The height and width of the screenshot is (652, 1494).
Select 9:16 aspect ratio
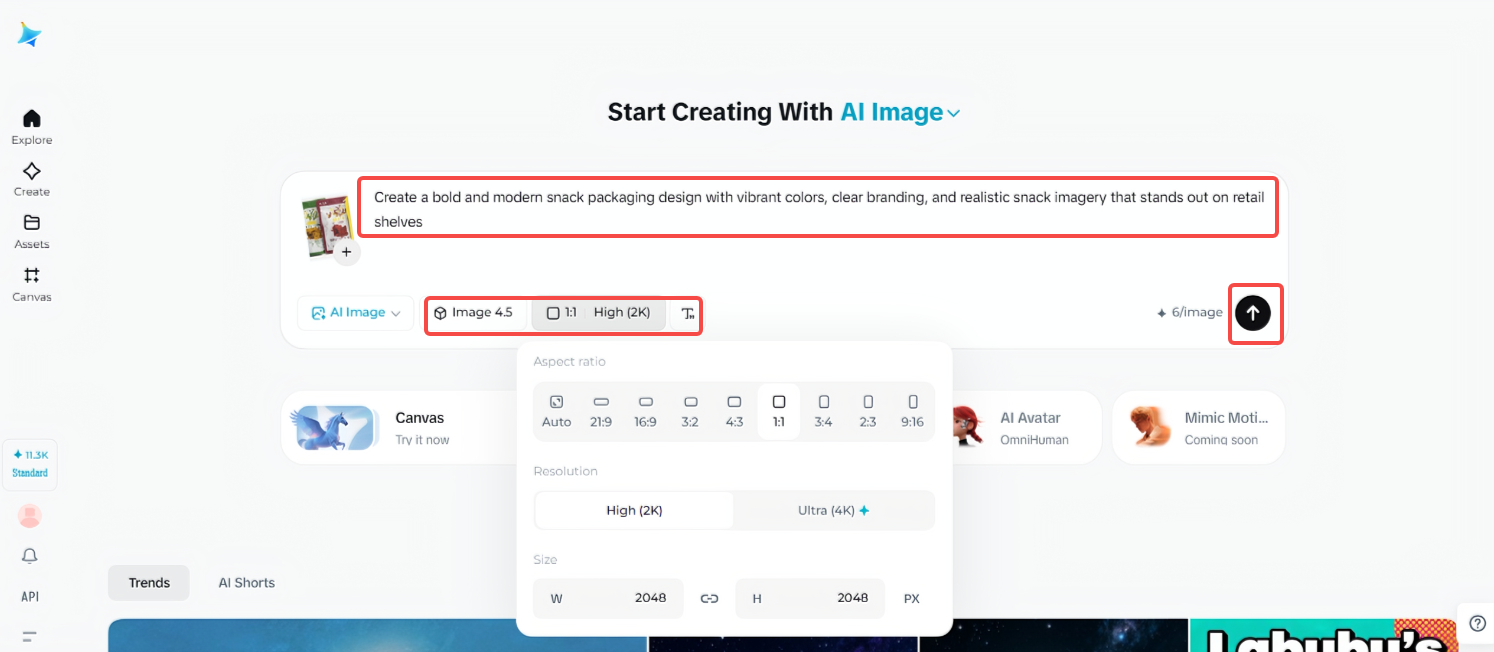point(912,411)
